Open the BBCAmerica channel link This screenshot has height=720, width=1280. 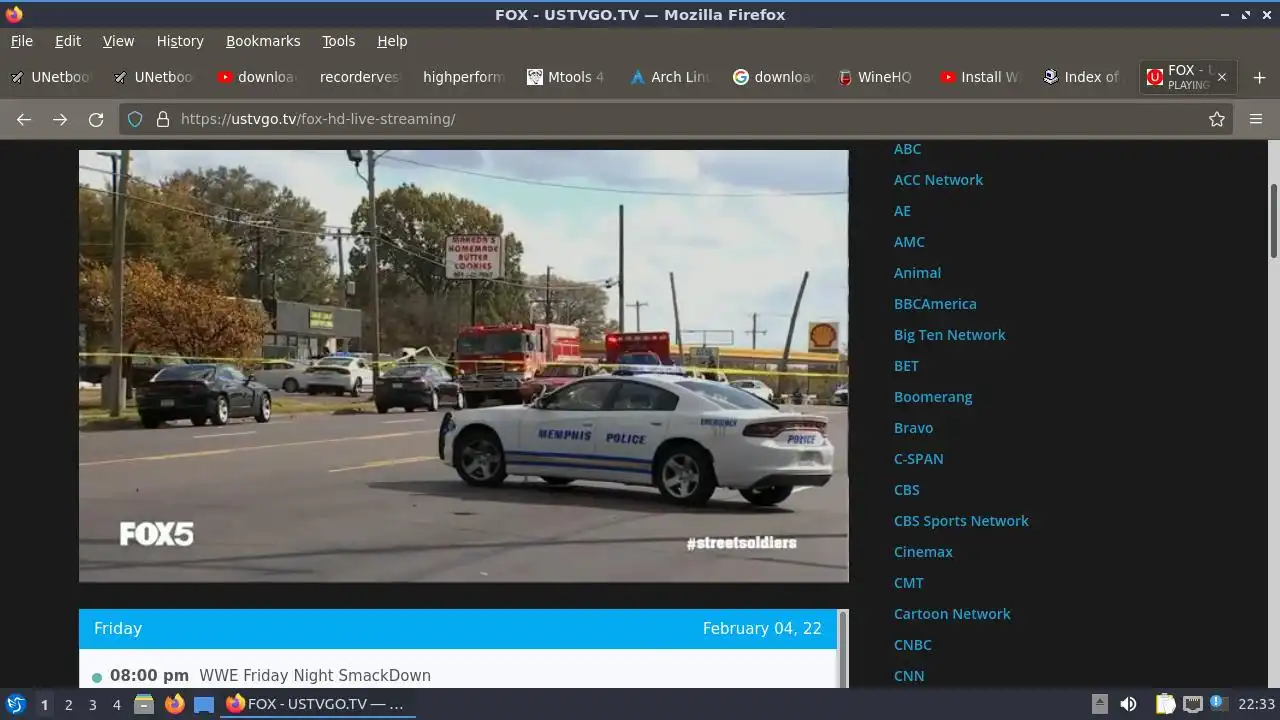(935, 304)
